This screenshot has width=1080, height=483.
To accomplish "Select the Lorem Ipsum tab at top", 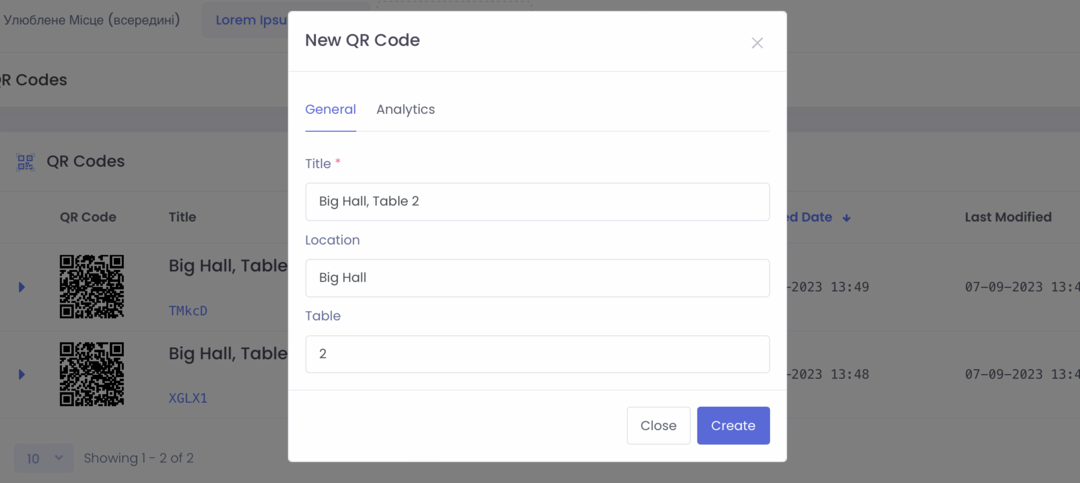I will click(x=247, y=20).
